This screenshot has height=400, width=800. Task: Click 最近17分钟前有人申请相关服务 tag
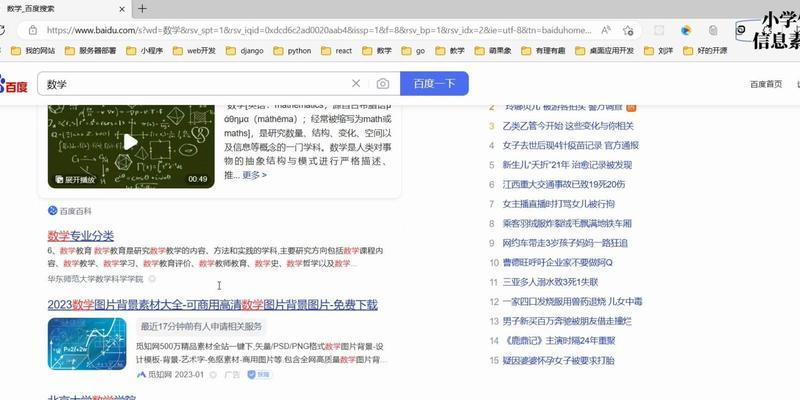[201, 327]
